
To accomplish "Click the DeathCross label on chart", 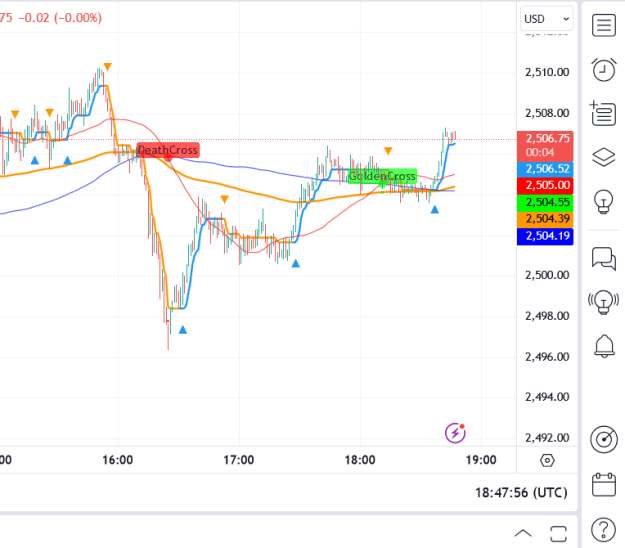I will 168,150.
